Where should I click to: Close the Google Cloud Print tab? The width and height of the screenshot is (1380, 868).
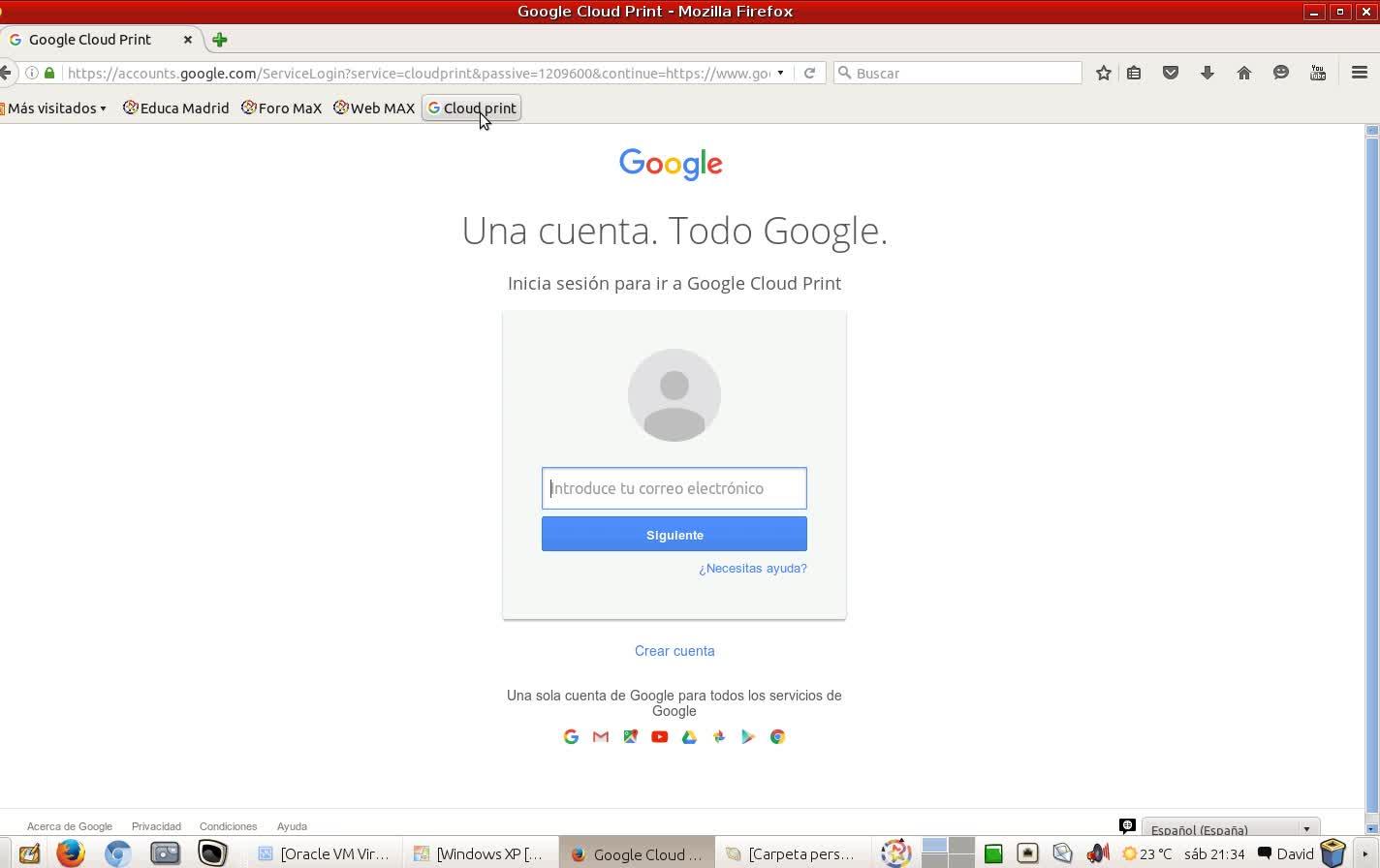pyautogui.click(x=188, y=40)
